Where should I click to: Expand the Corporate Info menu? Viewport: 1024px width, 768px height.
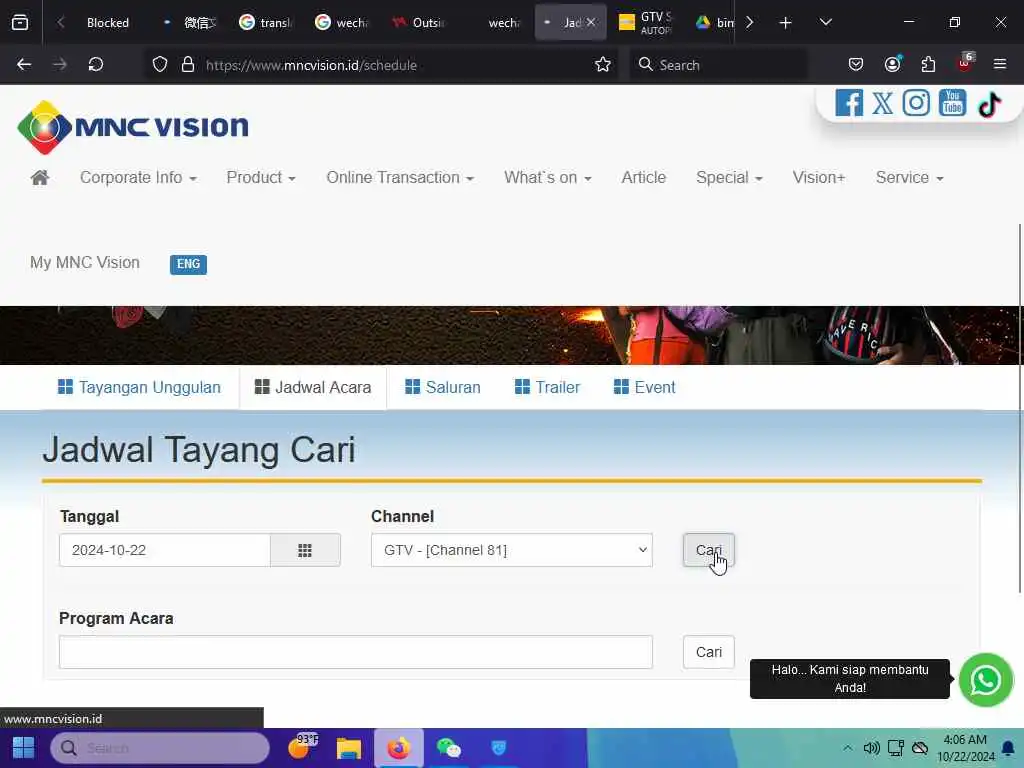(x=138, y=178)
